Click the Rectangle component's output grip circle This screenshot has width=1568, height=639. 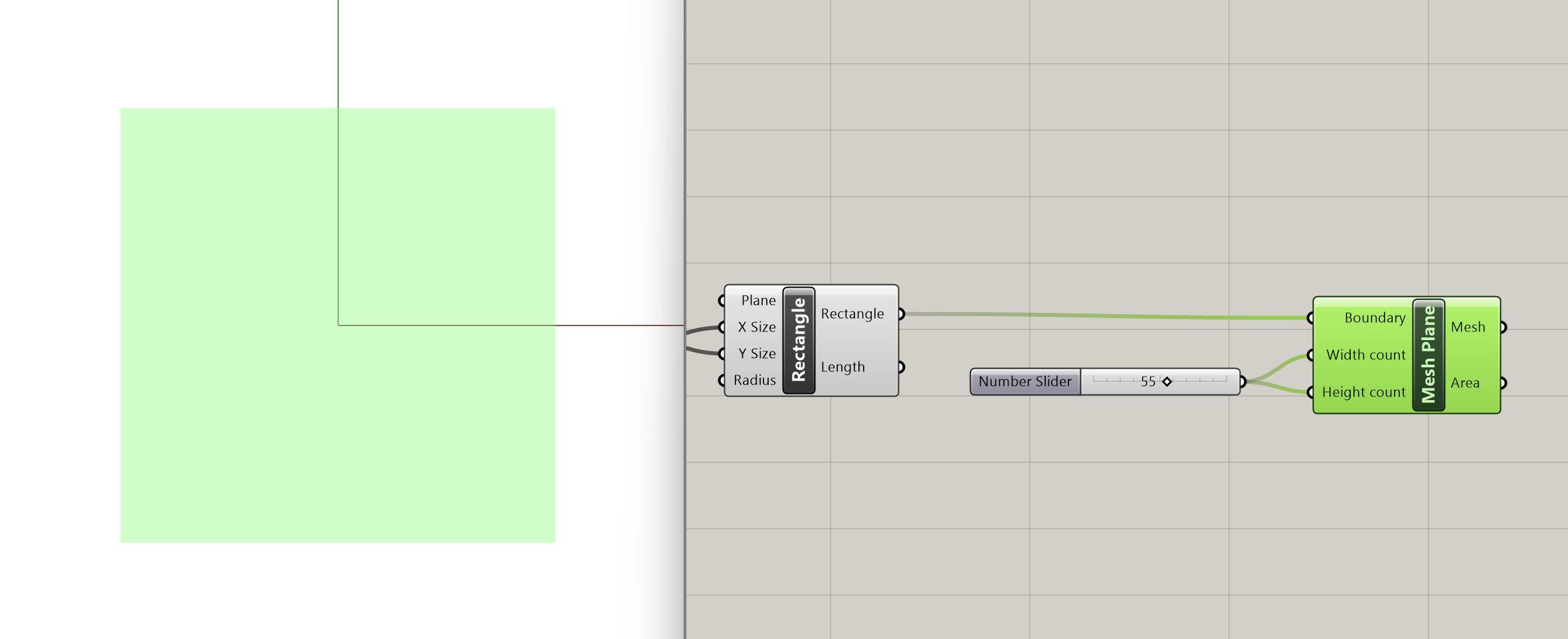pos(902,314)
